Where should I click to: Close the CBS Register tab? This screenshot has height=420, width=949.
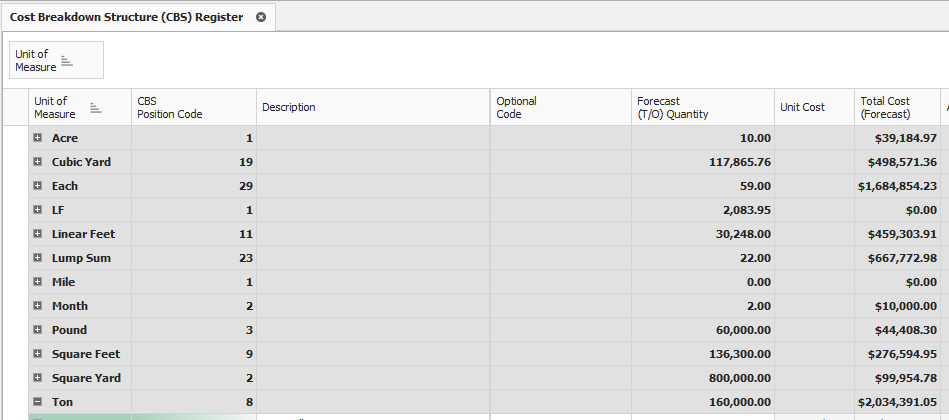pos(261,17)
